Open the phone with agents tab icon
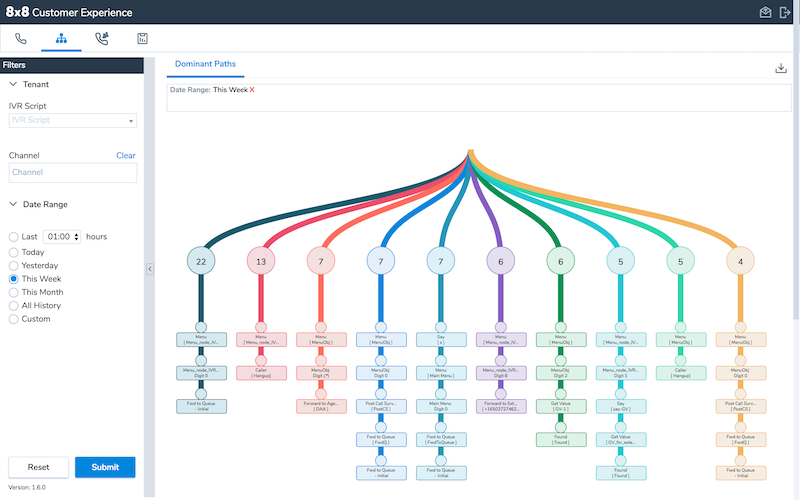The image size is (800, 500). [x=102, y=38]
